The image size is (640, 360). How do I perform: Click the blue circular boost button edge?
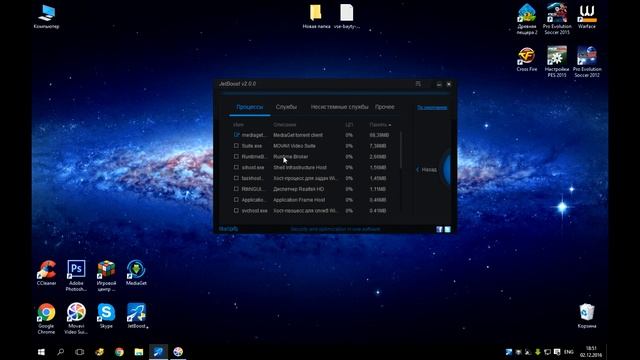coord(447,169)
